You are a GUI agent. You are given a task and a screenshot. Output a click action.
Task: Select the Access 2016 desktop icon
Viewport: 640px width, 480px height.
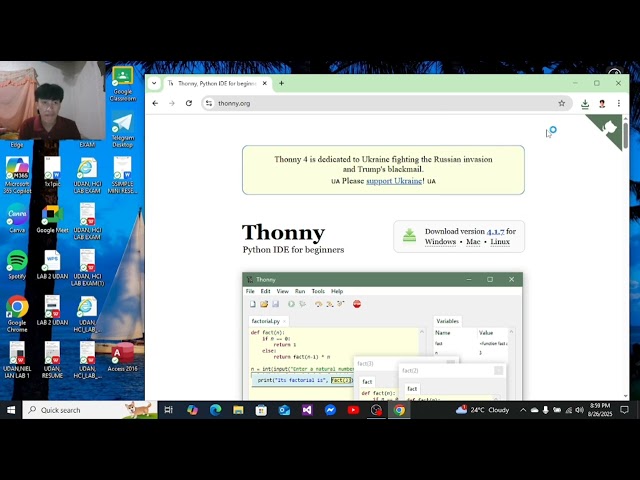[122, 357]
